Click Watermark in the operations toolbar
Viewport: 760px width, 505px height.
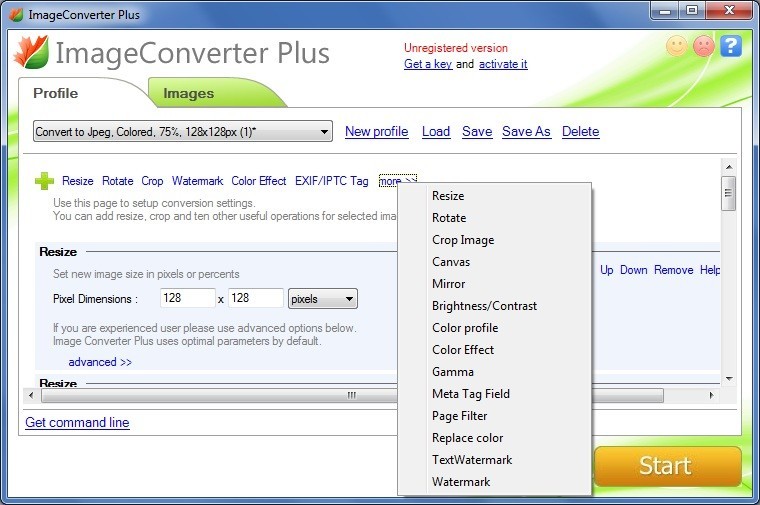point(197,181)
